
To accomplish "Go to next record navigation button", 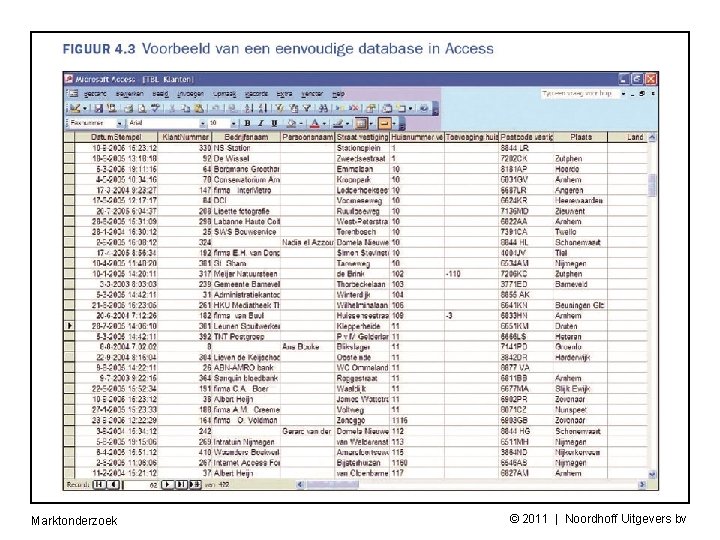I will [x=168, y=484].
